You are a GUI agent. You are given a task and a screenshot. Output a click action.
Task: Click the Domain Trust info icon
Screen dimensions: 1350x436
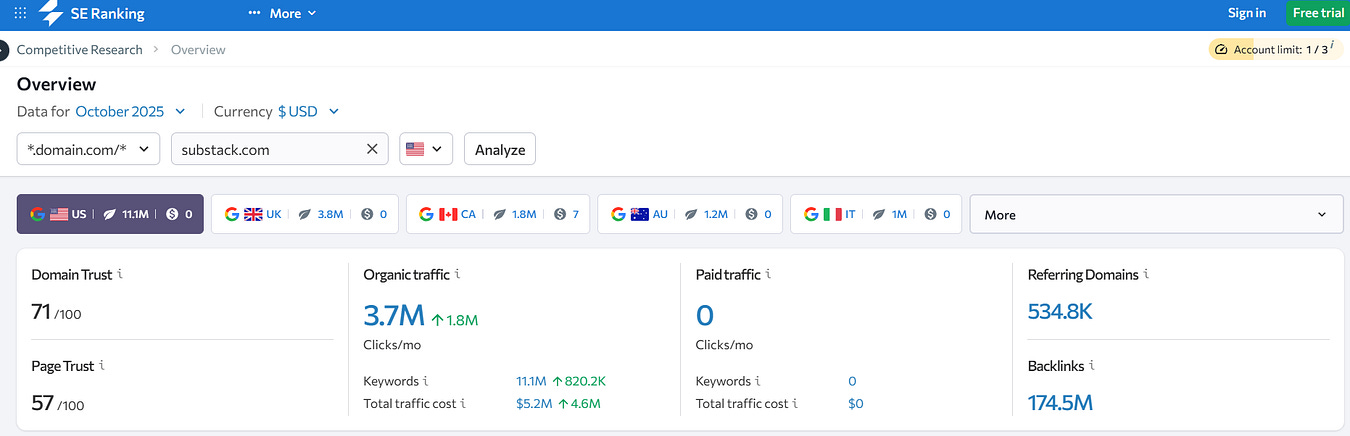tap(120, 273)
